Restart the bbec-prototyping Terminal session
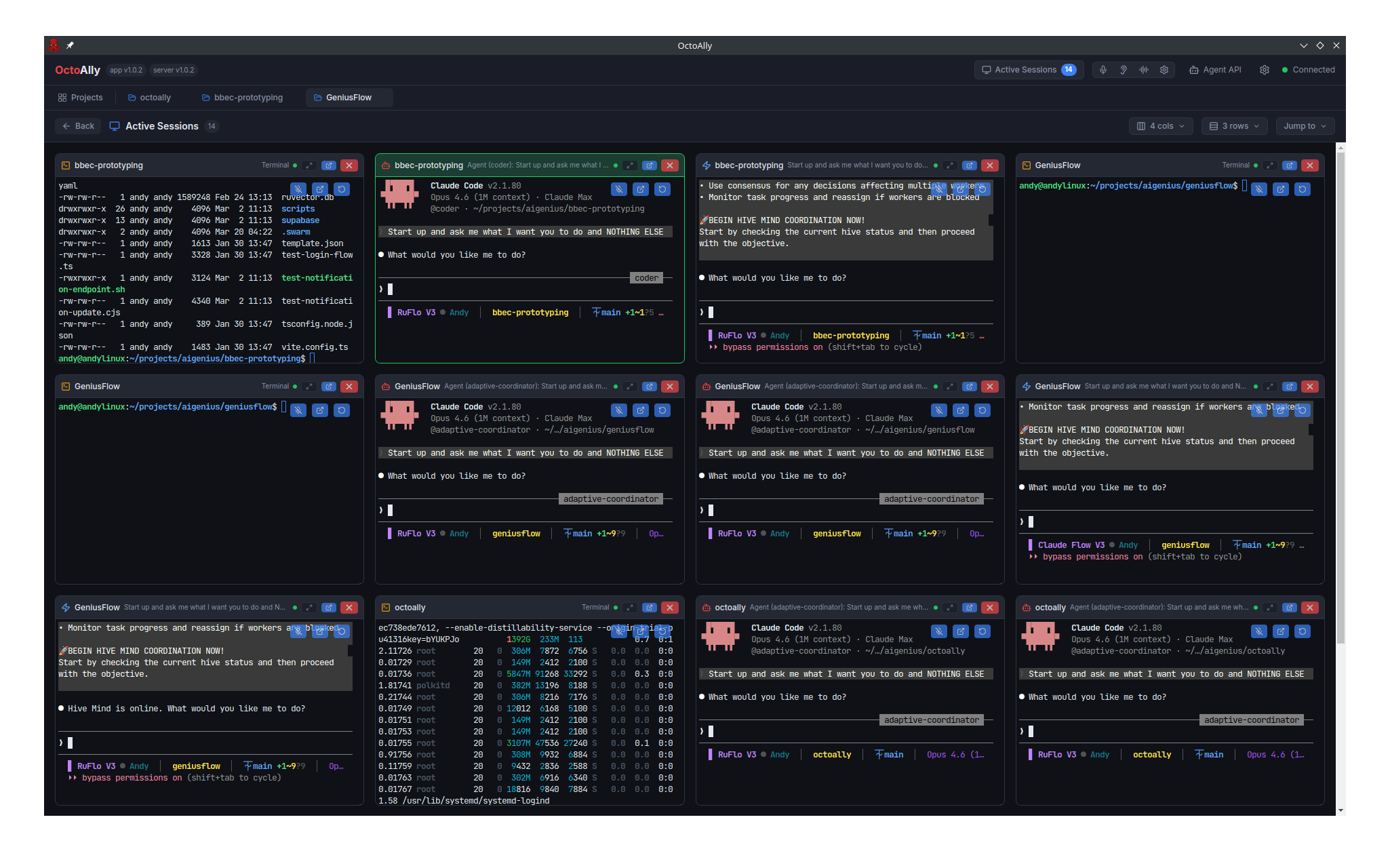1390x868 pixels. pos(342,189)
